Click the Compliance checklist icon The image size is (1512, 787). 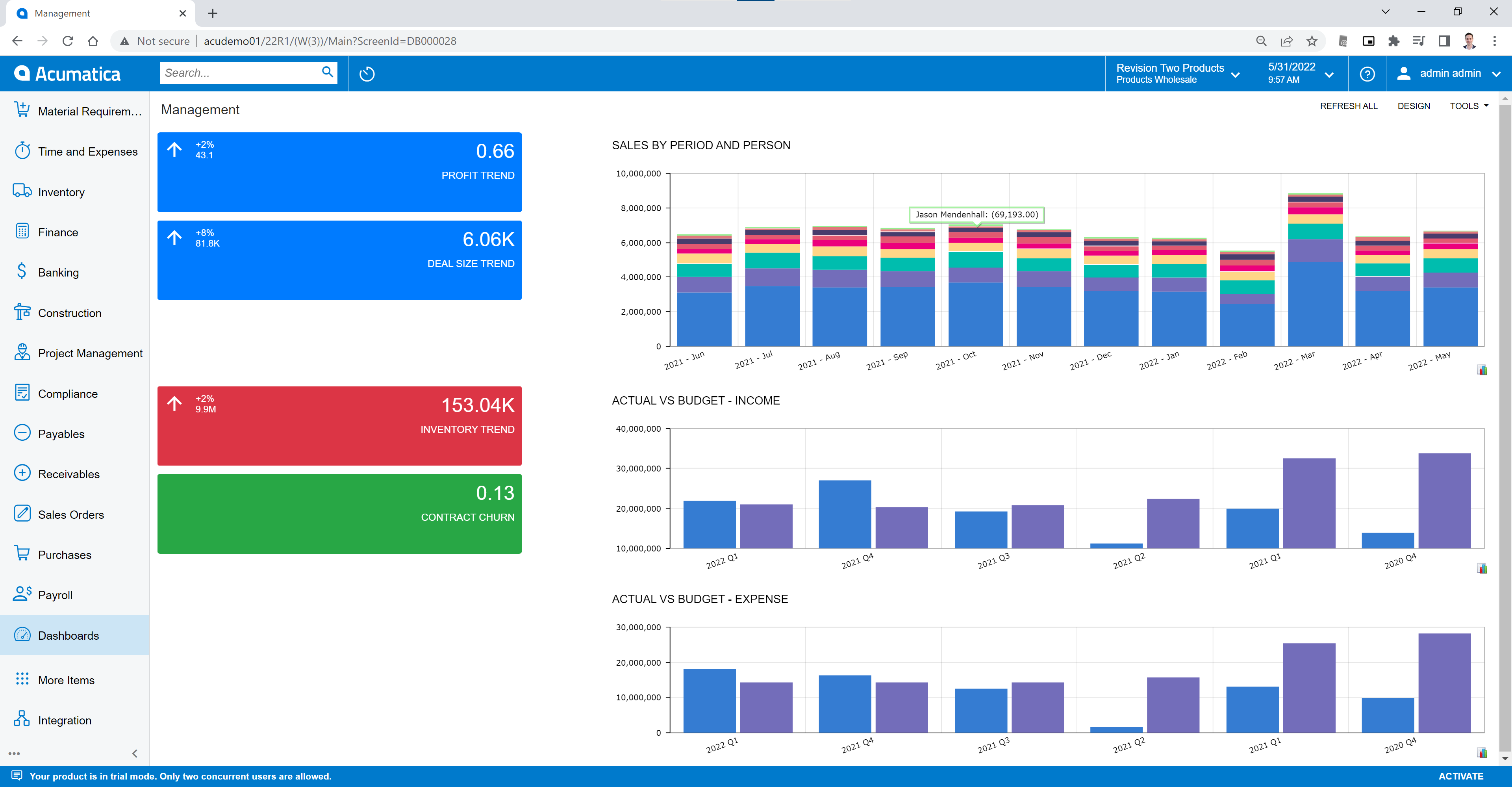22,392
